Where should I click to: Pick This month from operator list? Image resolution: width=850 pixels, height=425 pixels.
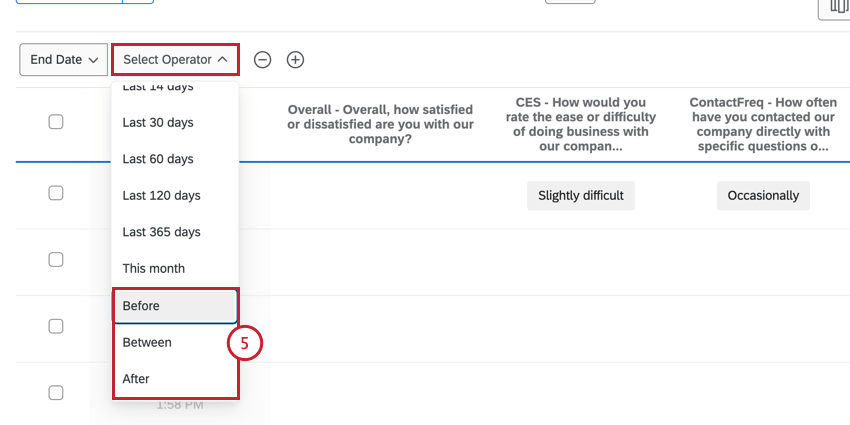coord(175,268)
